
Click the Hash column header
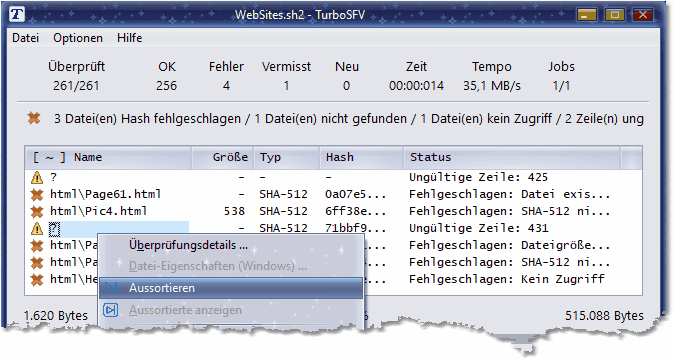click(x=361, y=157)
